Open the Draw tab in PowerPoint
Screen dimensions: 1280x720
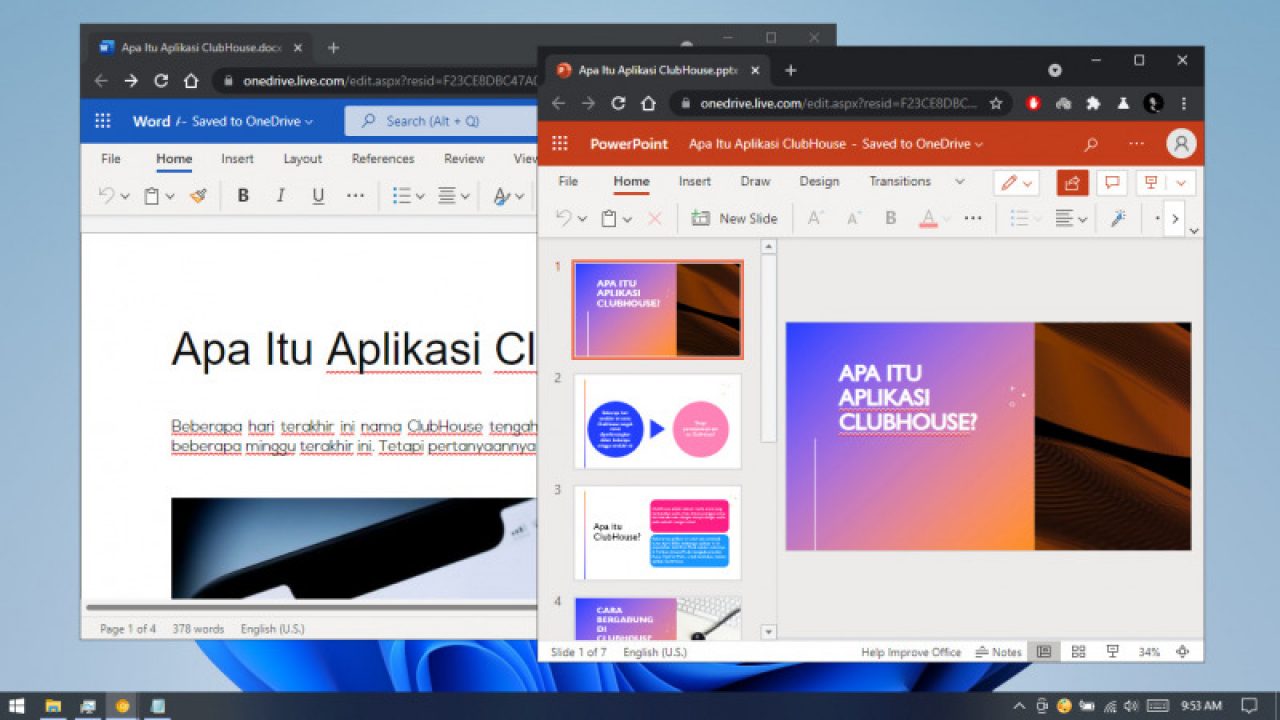pyautogui.click(x=755, y=181)
